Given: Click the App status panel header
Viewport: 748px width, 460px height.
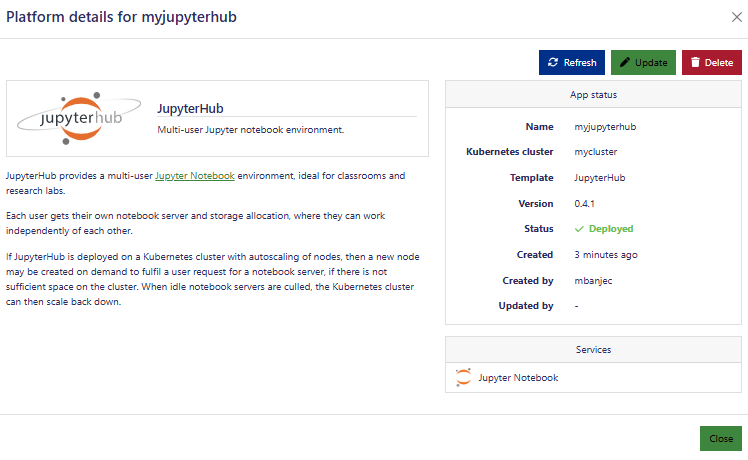Looking at the screenshot, I should click(x=593, y=95).
